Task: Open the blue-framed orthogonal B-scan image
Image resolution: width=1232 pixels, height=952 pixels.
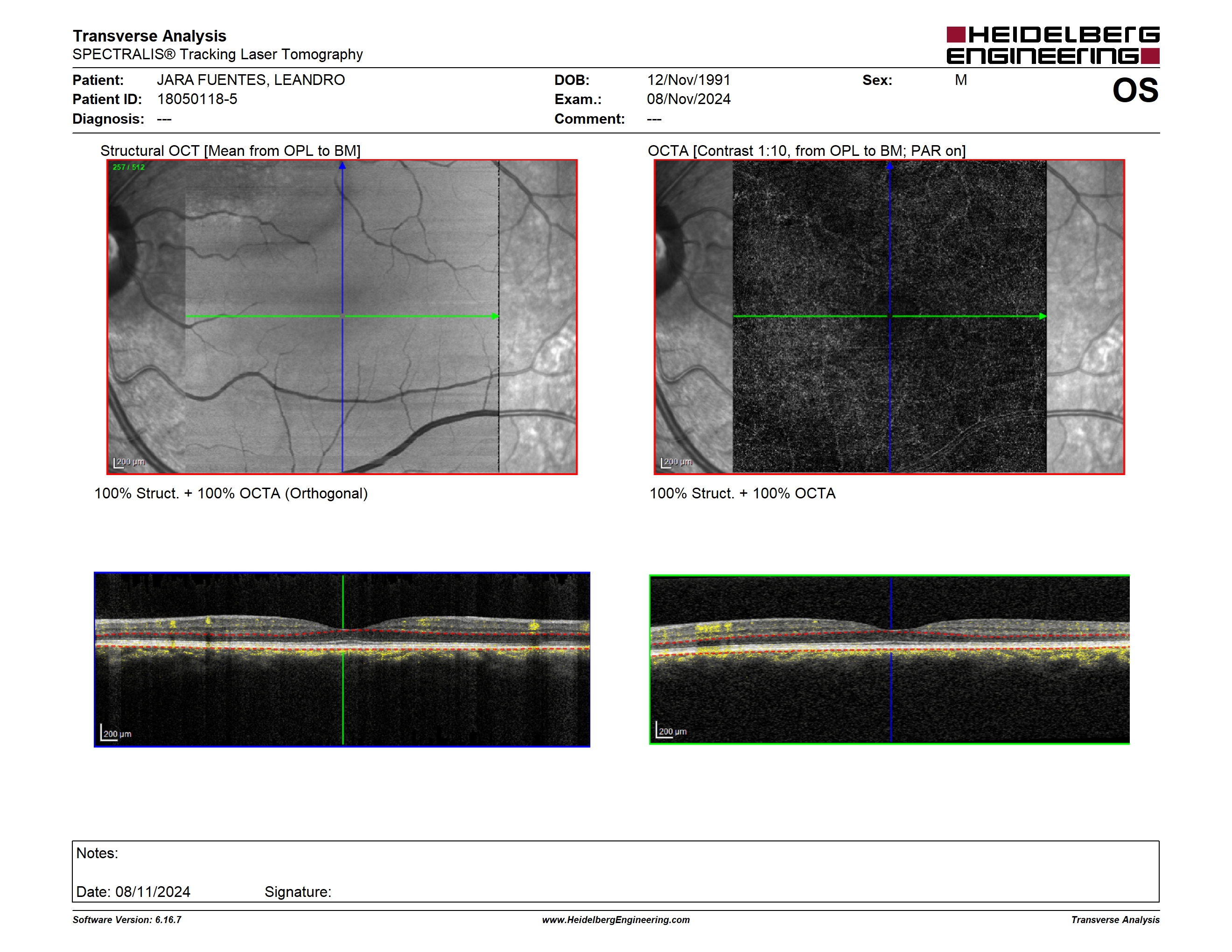Action: 342,659
